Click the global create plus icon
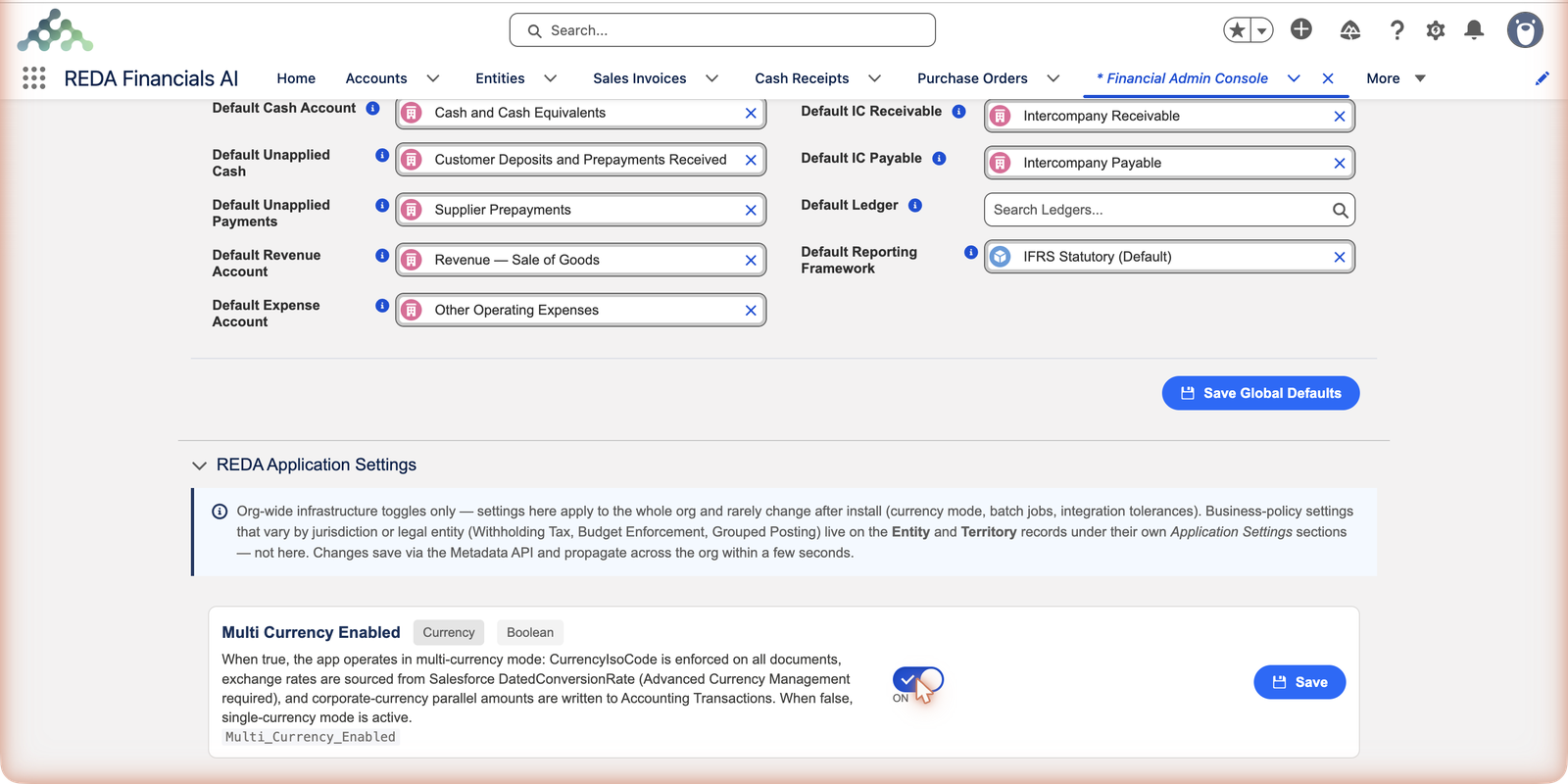This screenshot has width=1568, height=784. click(1301, 29)
